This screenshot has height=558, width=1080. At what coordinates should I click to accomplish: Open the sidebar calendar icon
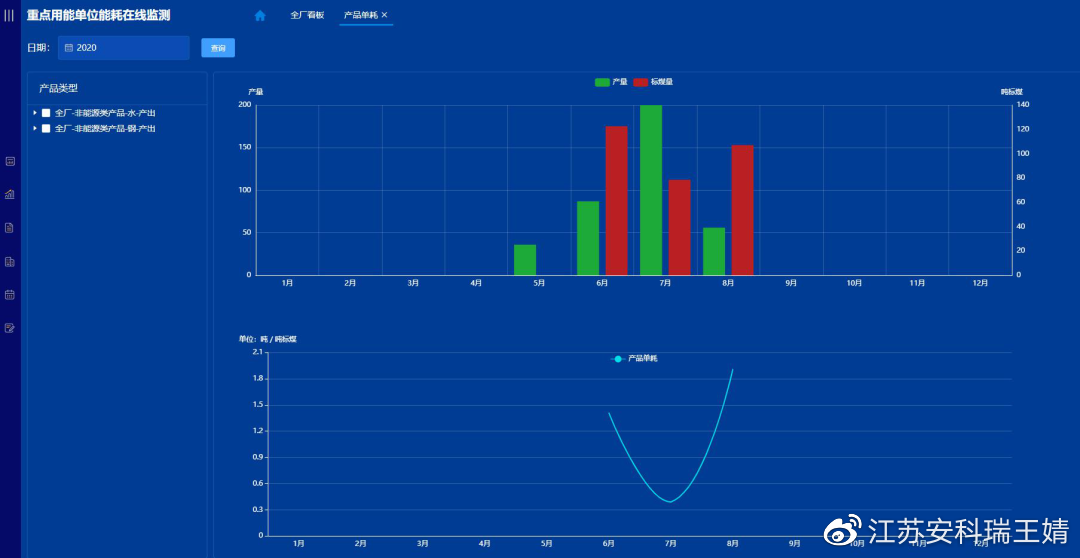point(10,295)
